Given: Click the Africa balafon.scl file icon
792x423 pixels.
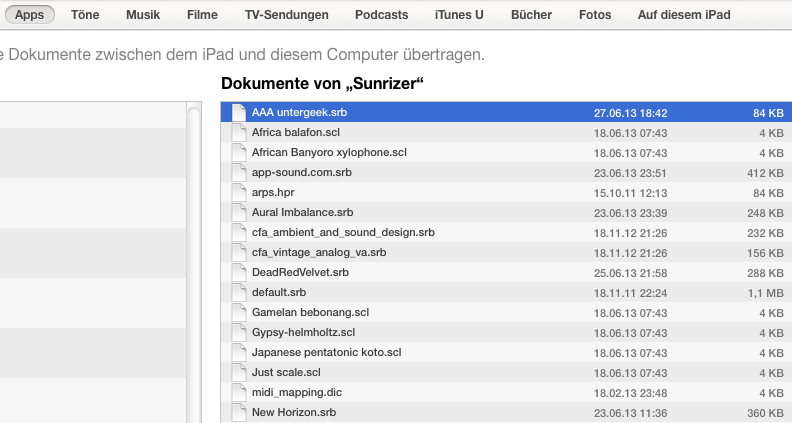Looking at the screenshot, I should click(238, 132).
